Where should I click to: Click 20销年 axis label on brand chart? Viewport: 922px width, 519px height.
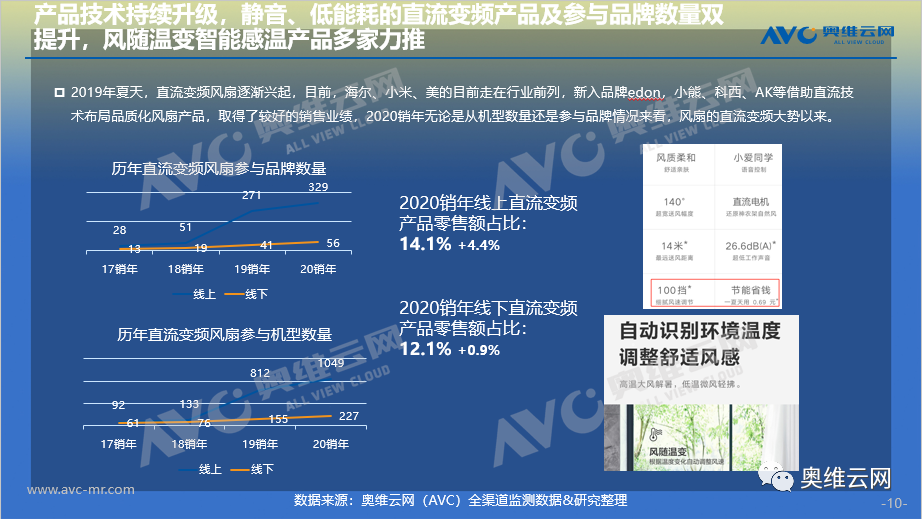(x=318, y=269)
